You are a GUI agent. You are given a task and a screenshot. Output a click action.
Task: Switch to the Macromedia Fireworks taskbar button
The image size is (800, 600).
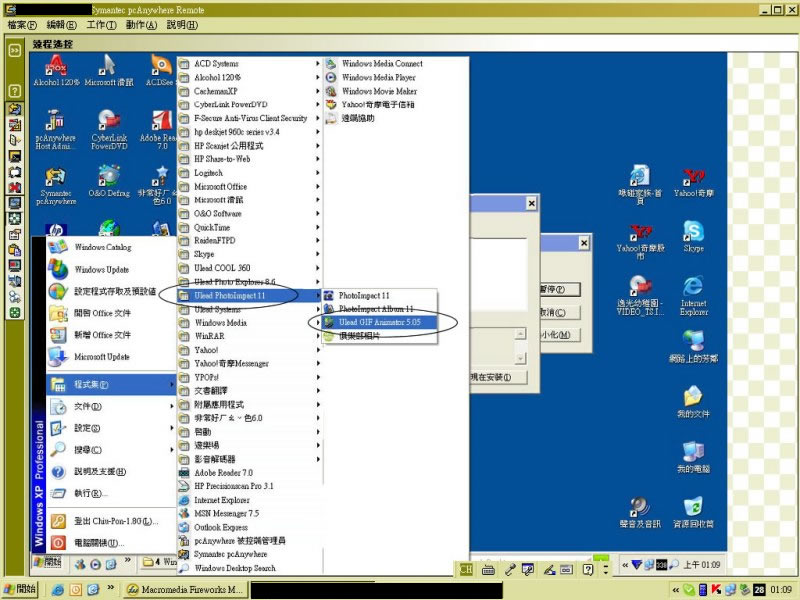tap(186, 589)
